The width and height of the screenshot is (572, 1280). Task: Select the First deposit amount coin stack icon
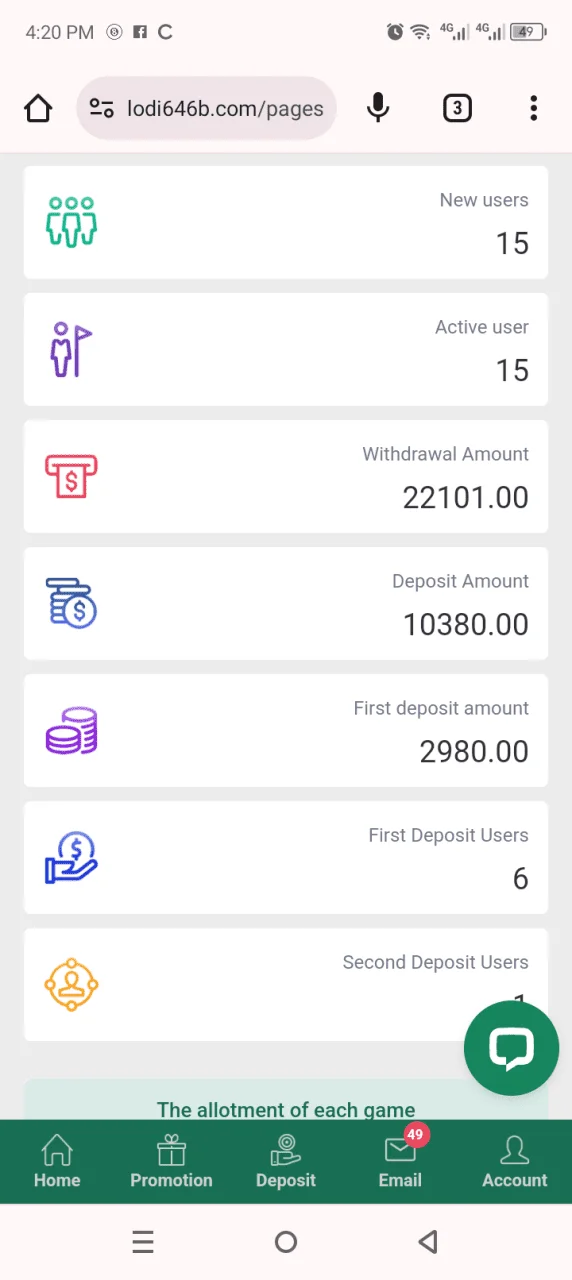71,730
